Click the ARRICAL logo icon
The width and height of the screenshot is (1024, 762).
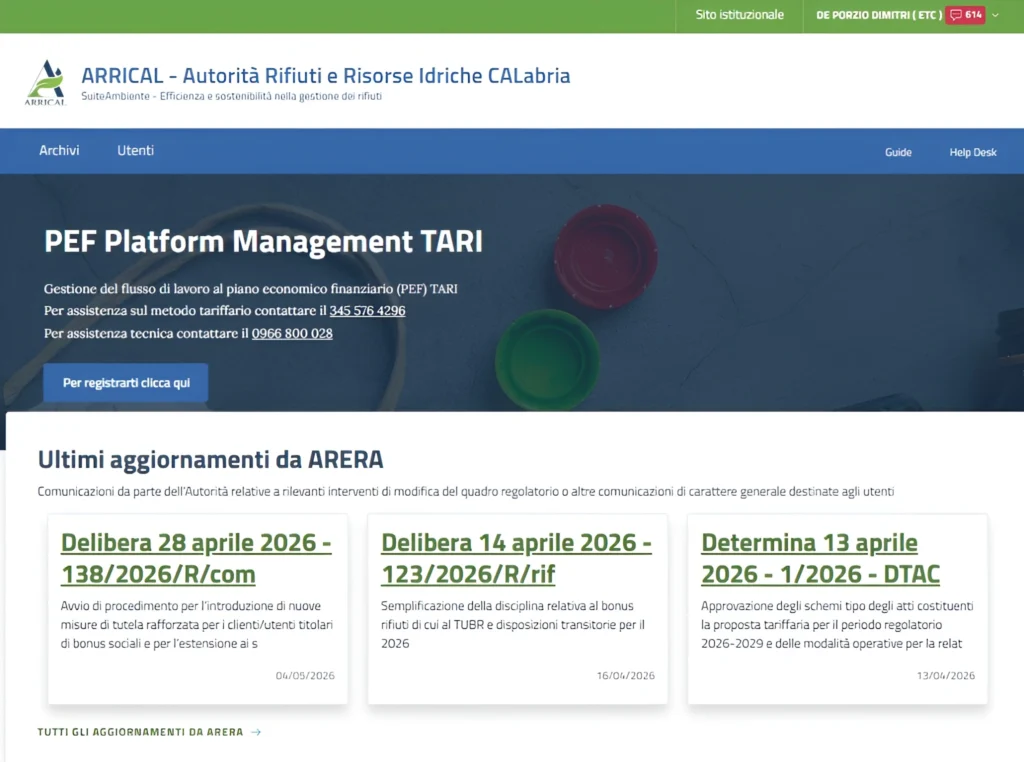tap(46, 82)
